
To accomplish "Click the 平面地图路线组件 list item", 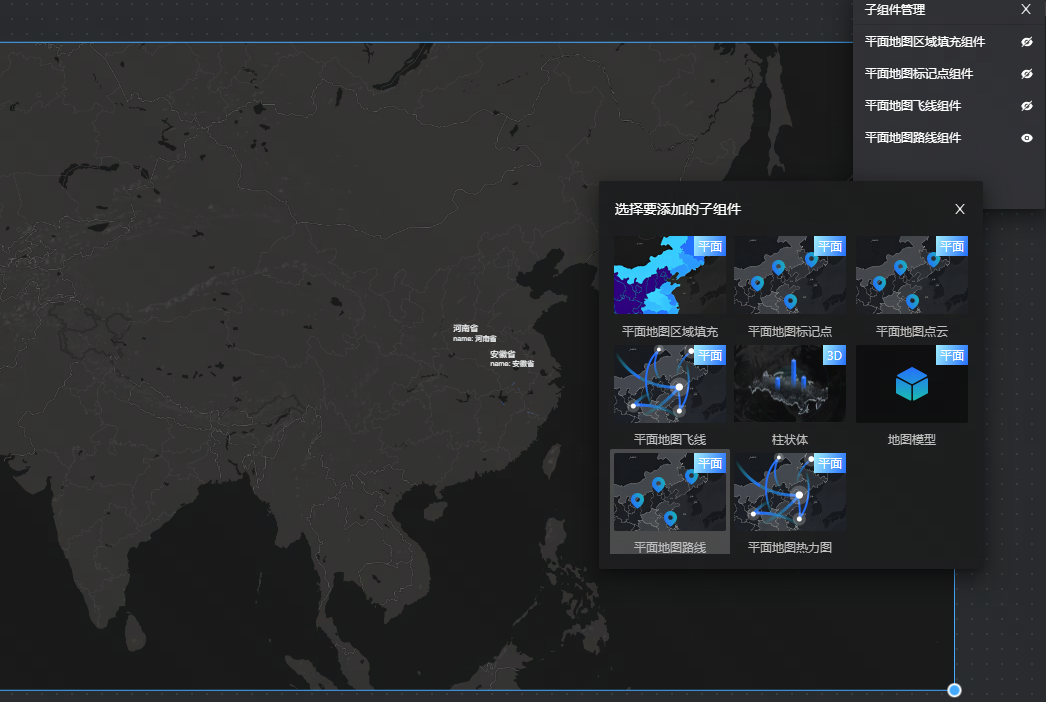I will (x=912, y=138).
